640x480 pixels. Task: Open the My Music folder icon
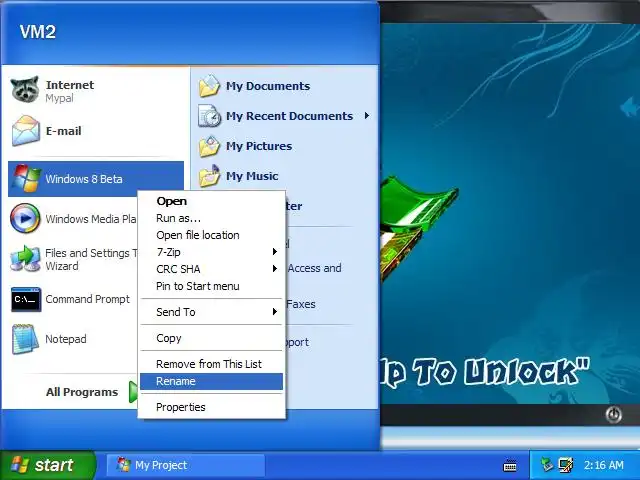pos(209,176)
